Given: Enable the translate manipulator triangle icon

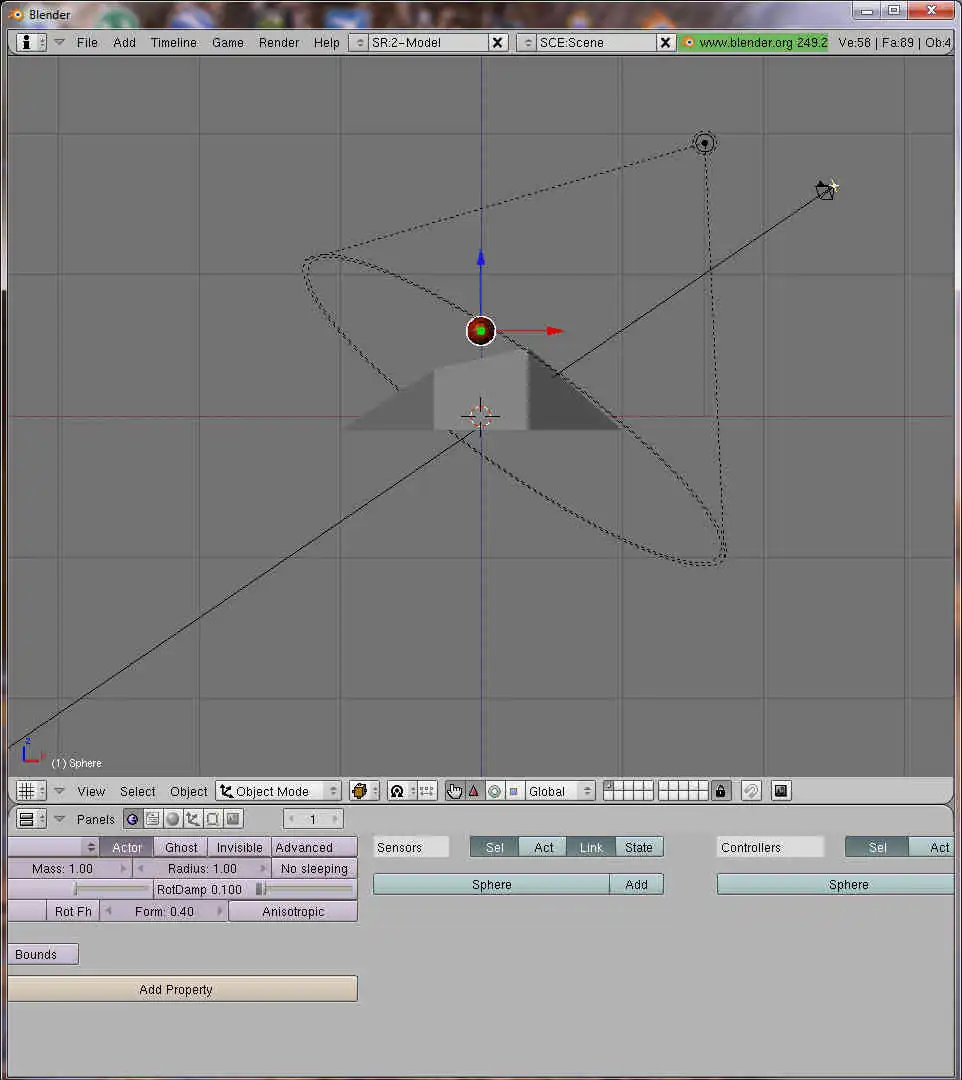Looking at the screenshot, I should click(473, 791).
